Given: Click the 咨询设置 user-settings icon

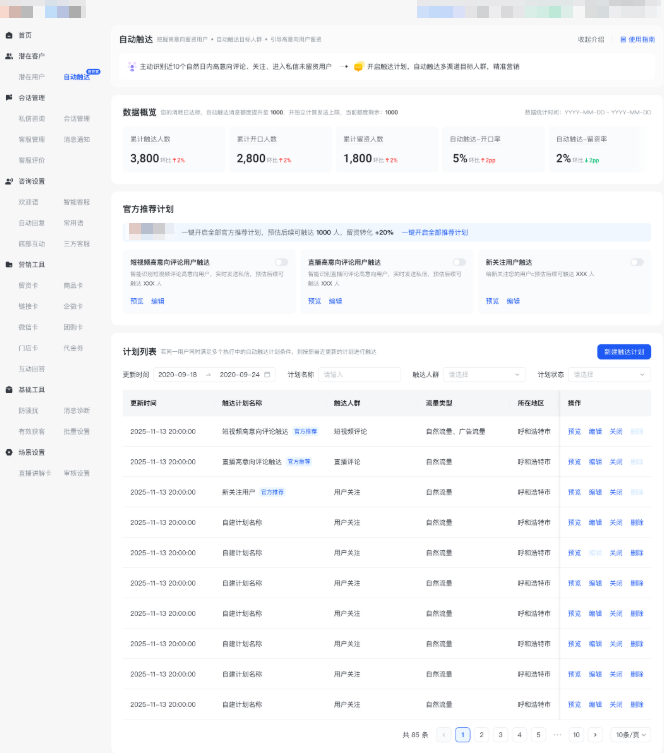Looking at the screenshot, I should coord(10,181).
